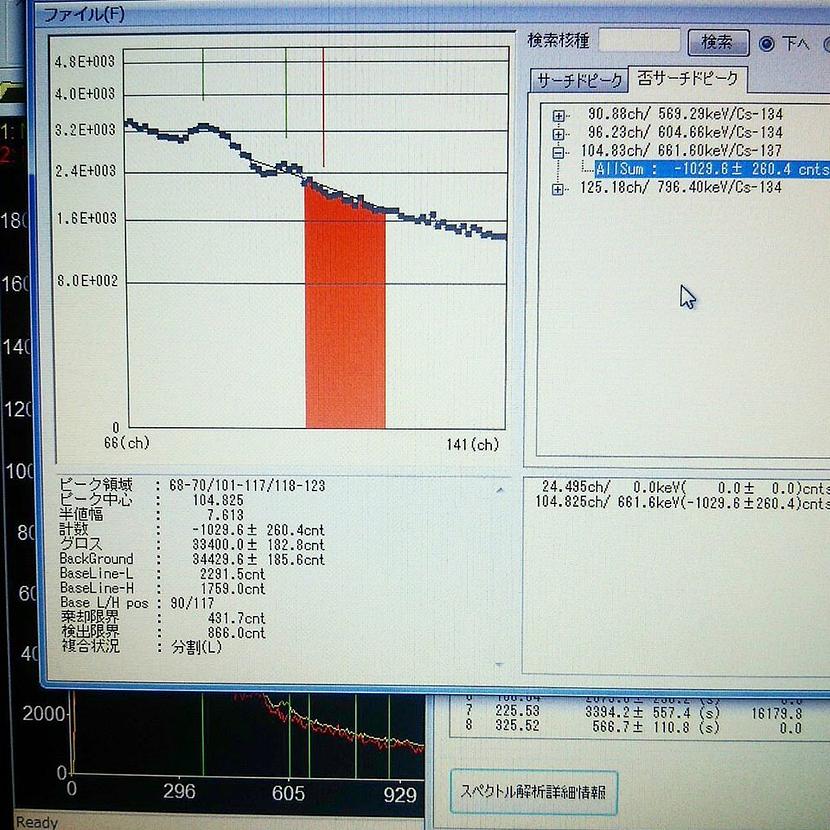The width and height of the screenshot is (830, 830).
Task: Expand the 96.23ch Cs-134 tree node
Action: pyautogui.click(x=559, y=132)
